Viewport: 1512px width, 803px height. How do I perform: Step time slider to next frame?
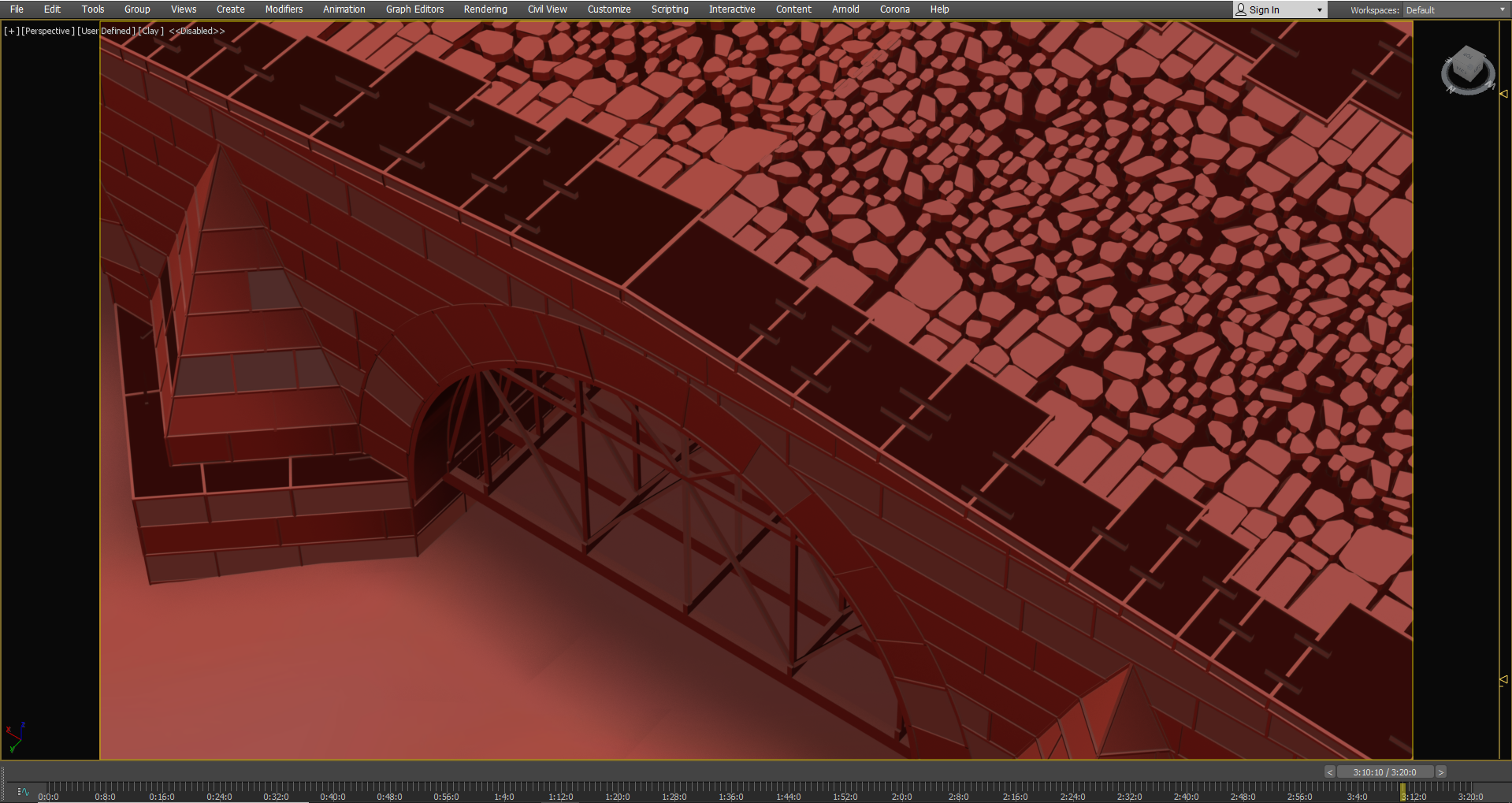(1441, 772)
